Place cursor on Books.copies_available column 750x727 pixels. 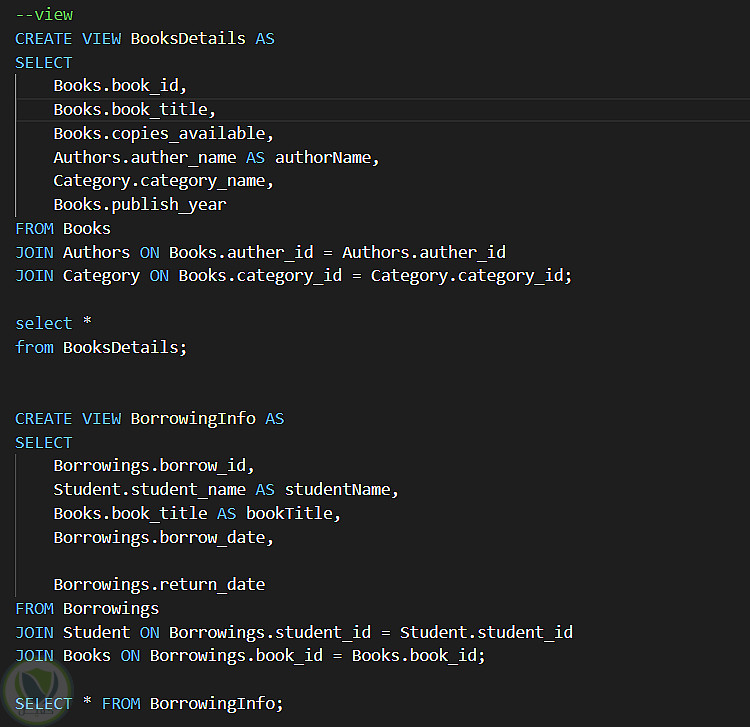160,133
